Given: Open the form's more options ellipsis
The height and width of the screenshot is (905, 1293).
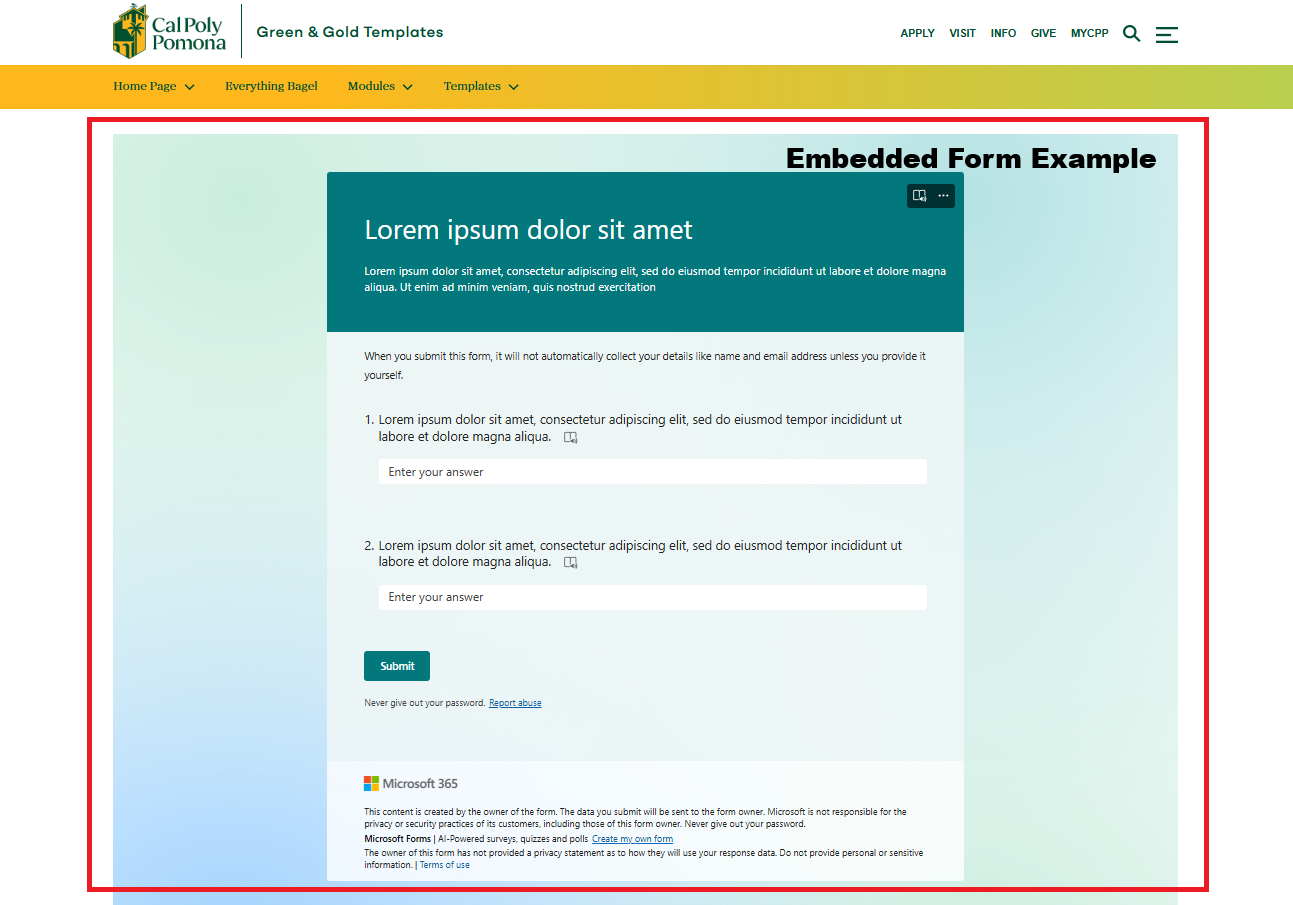Looking at the screenshot, I should (x=943, y=196).
